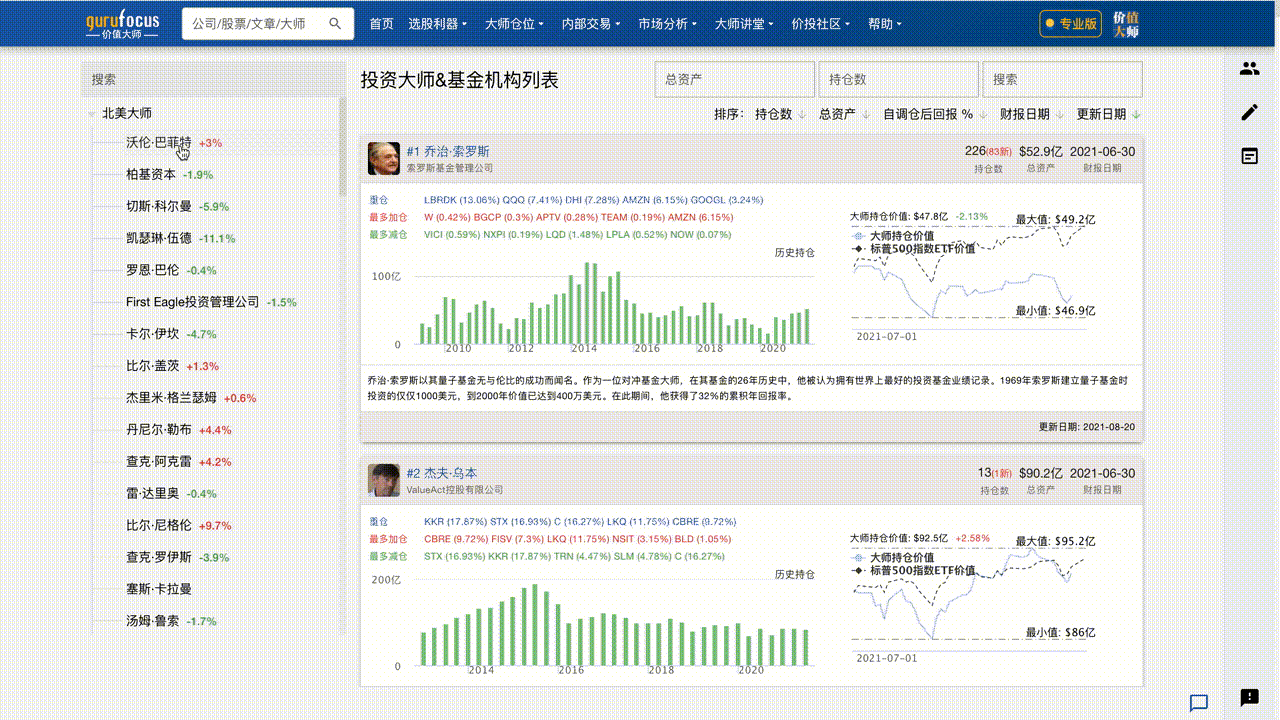Sort the guru list by 持仓数

[x=780, y=114]
